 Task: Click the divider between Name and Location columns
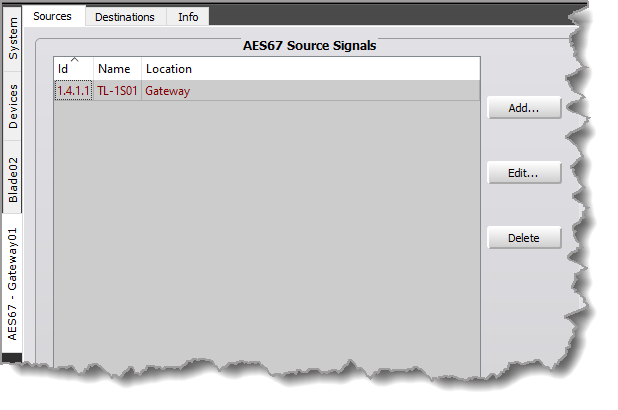(x=141, y=69)
